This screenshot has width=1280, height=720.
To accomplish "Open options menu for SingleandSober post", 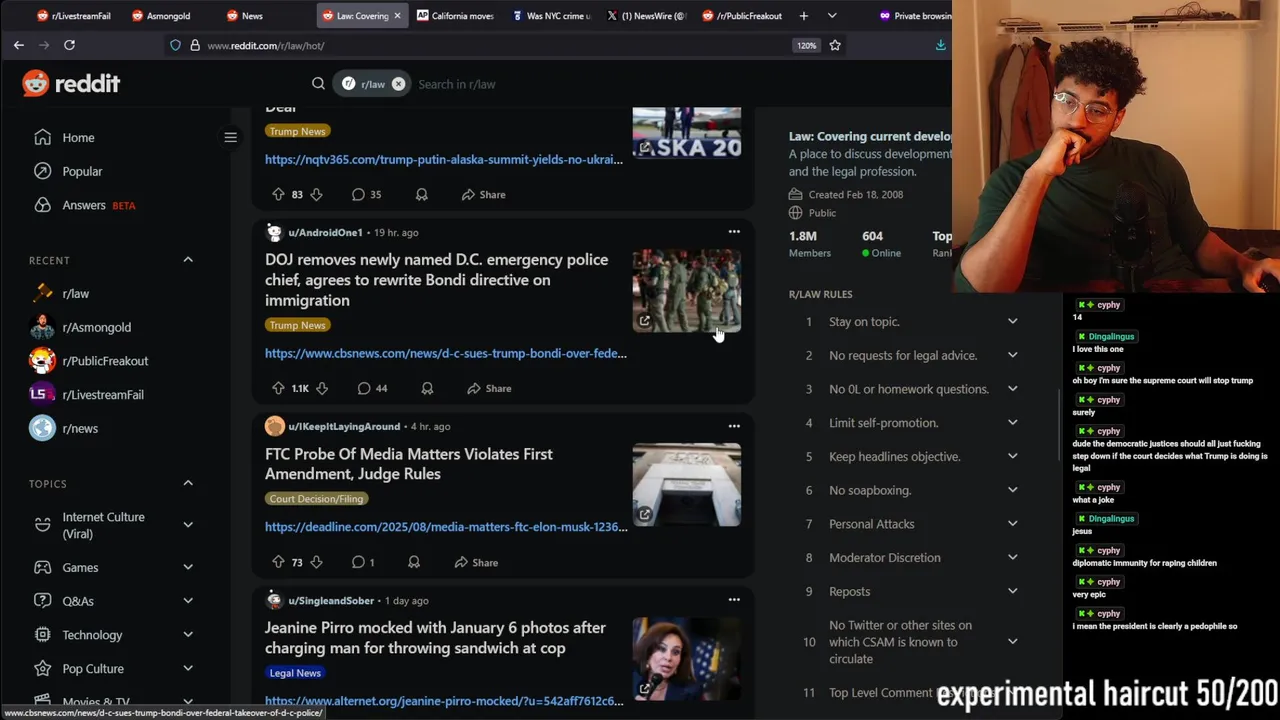I will coord(734,600).
